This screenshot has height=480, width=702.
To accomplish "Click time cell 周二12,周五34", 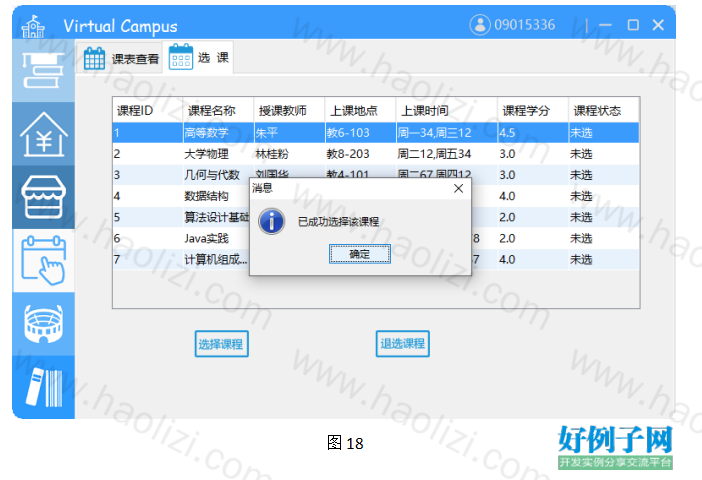I will pos(447,154).
